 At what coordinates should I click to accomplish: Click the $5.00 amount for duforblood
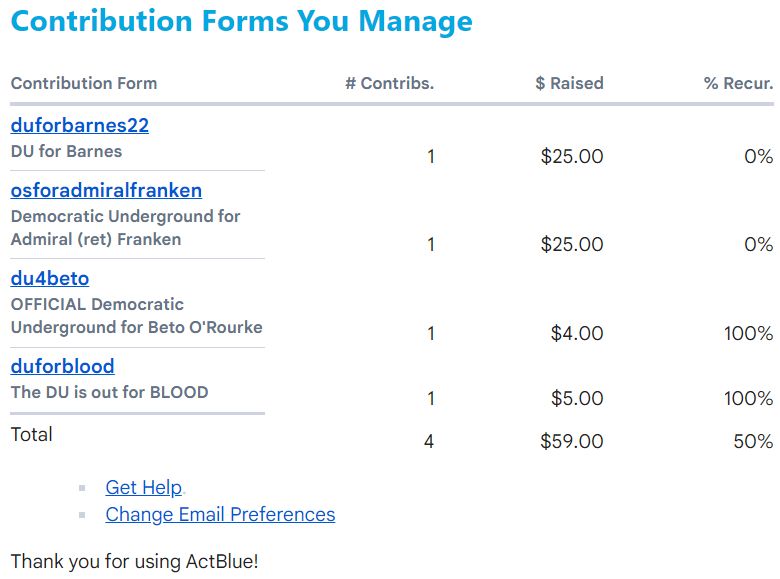click(577, 398)
